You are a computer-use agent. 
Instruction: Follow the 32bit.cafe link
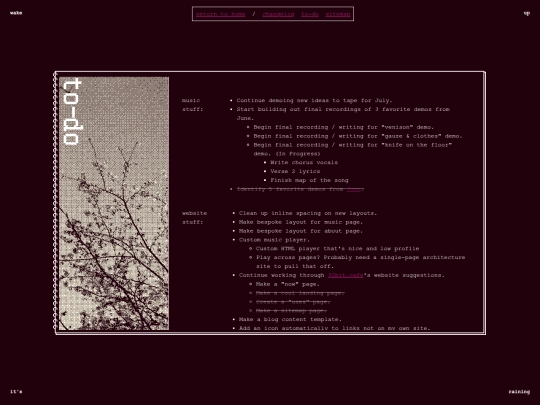(345, 275)
